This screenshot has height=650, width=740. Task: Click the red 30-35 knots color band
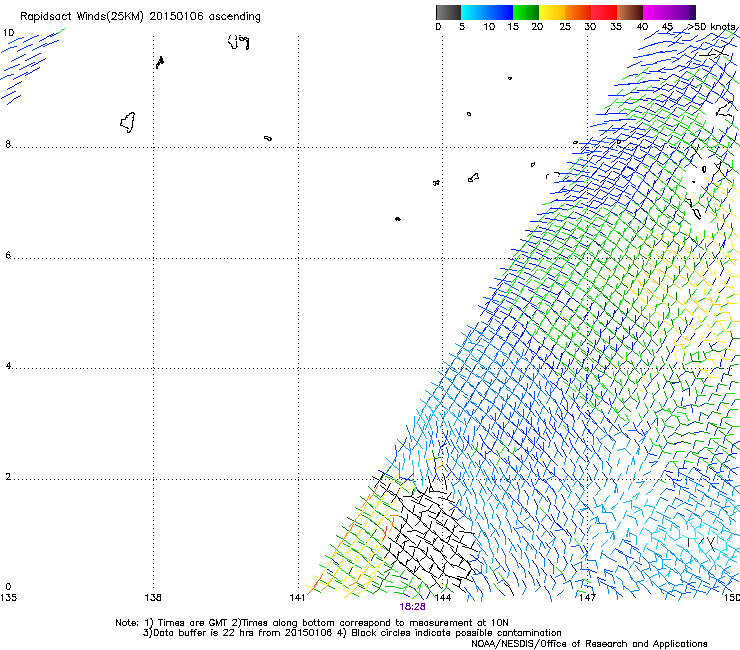(x=604, y=12)
